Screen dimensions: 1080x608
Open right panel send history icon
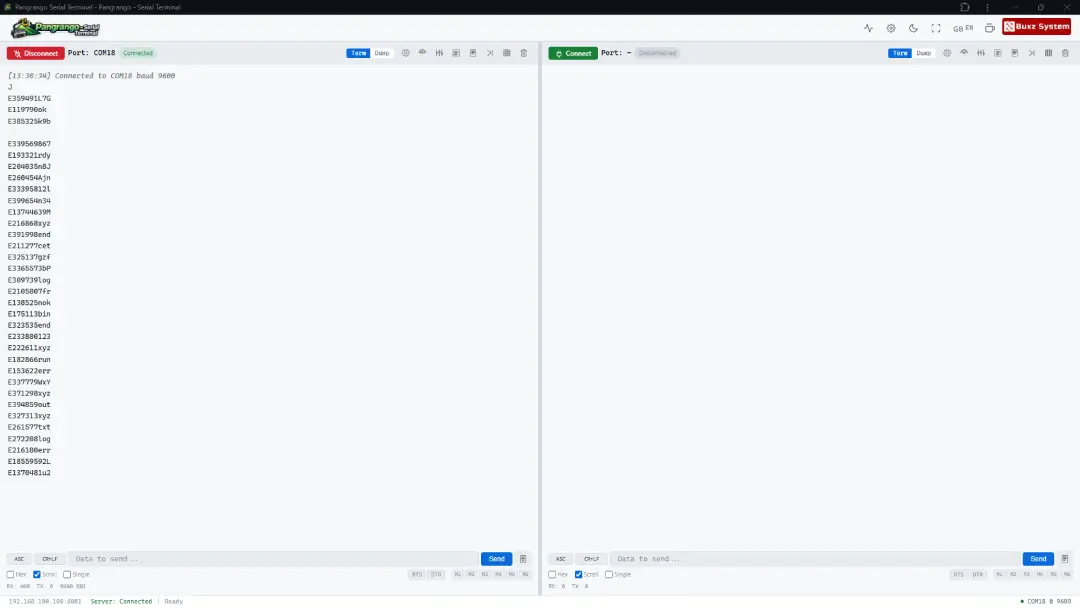1065,559
